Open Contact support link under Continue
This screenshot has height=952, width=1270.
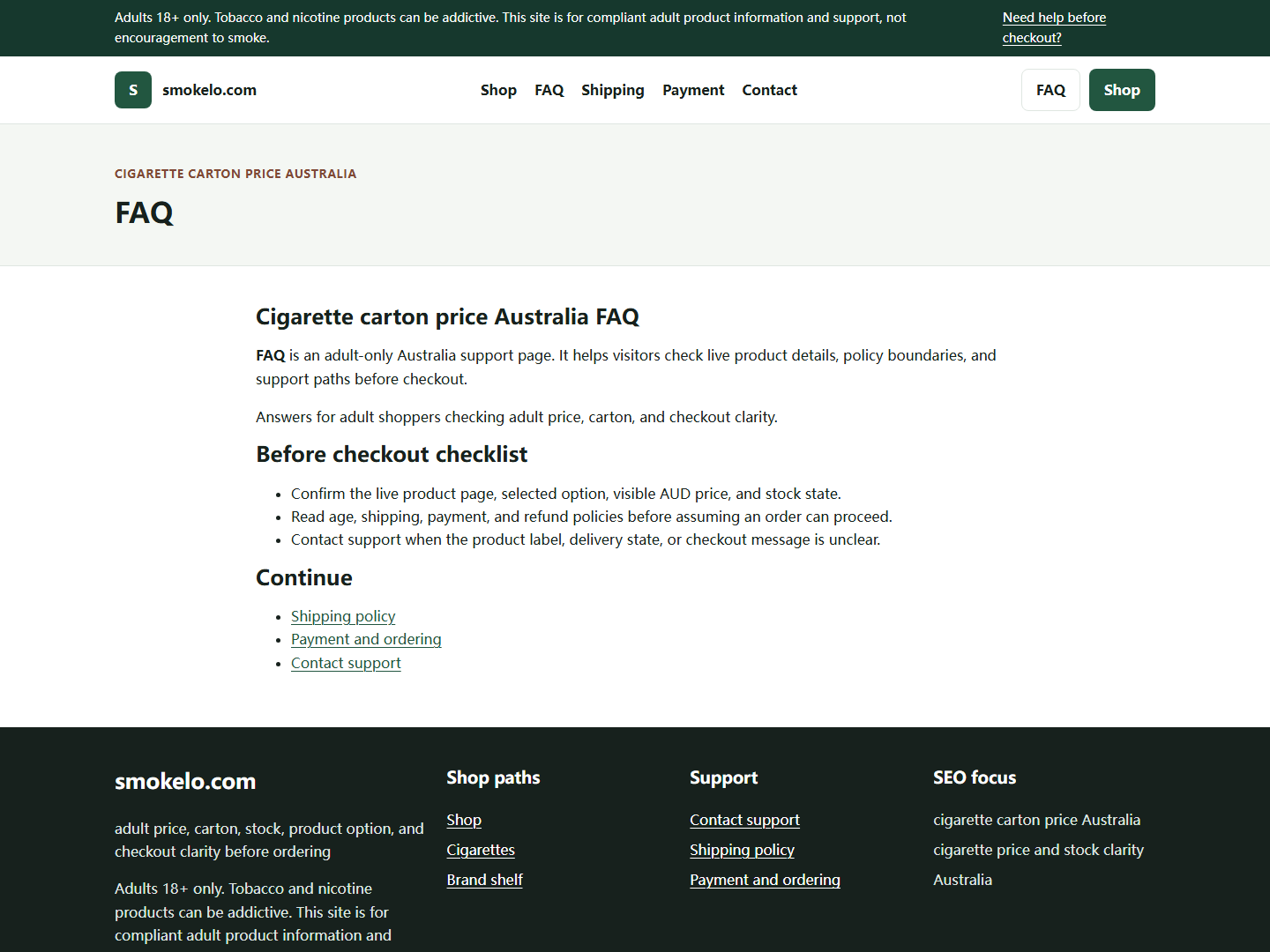tap(346, 663)
